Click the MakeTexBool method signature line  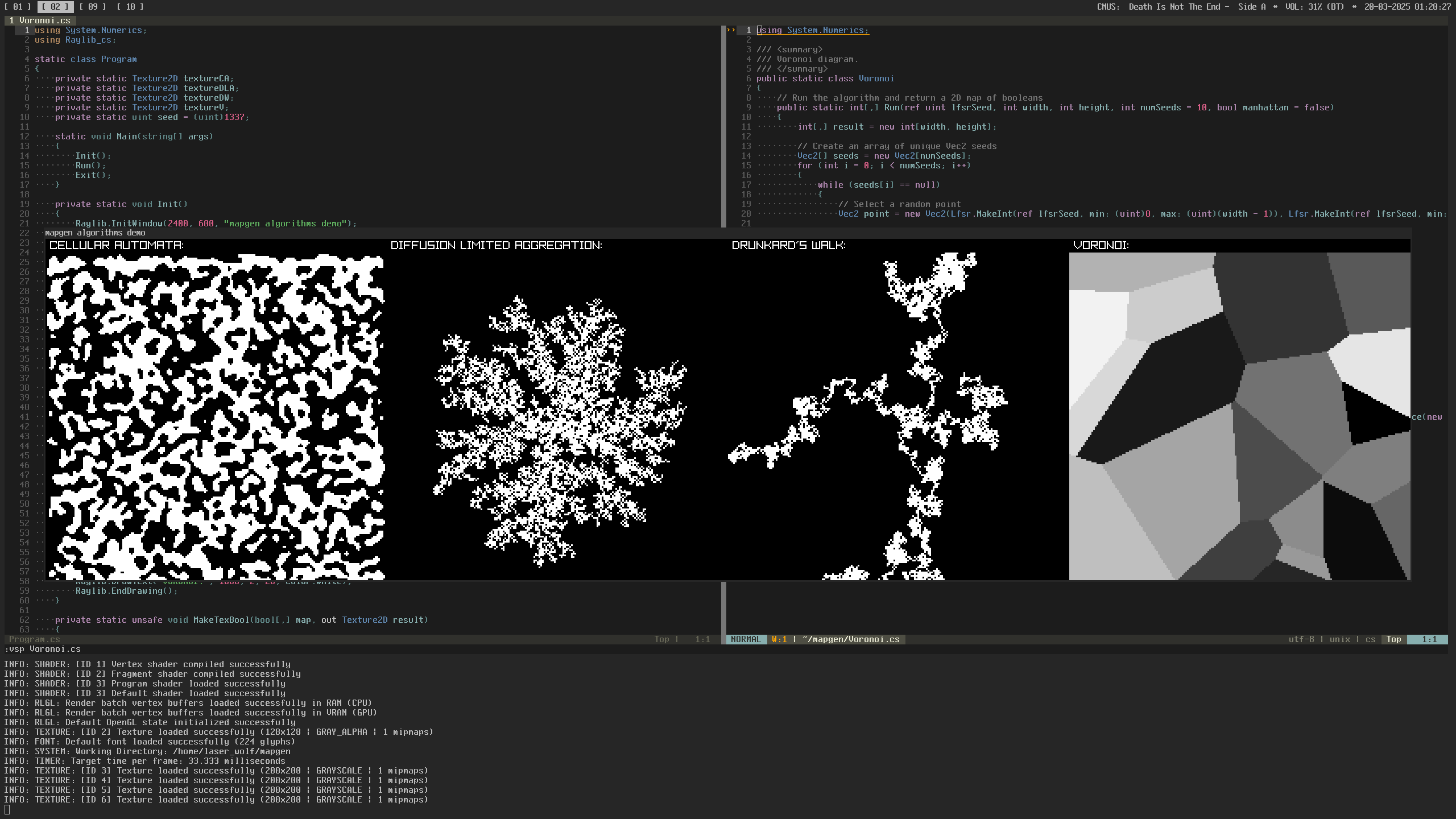[x=242, y=620]
